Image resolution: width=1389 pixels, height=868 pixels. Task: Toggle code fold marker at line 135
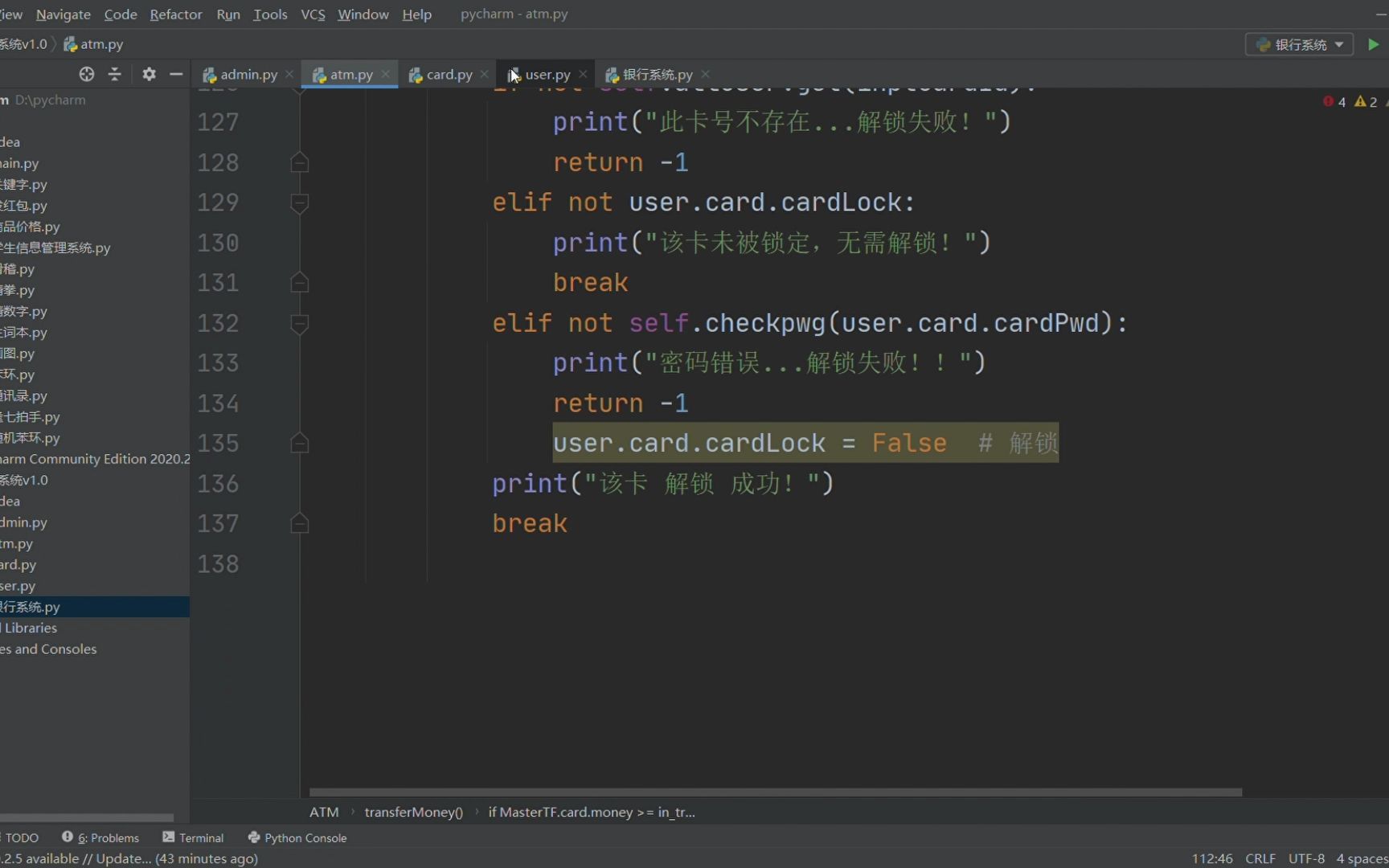coord(300,443)
